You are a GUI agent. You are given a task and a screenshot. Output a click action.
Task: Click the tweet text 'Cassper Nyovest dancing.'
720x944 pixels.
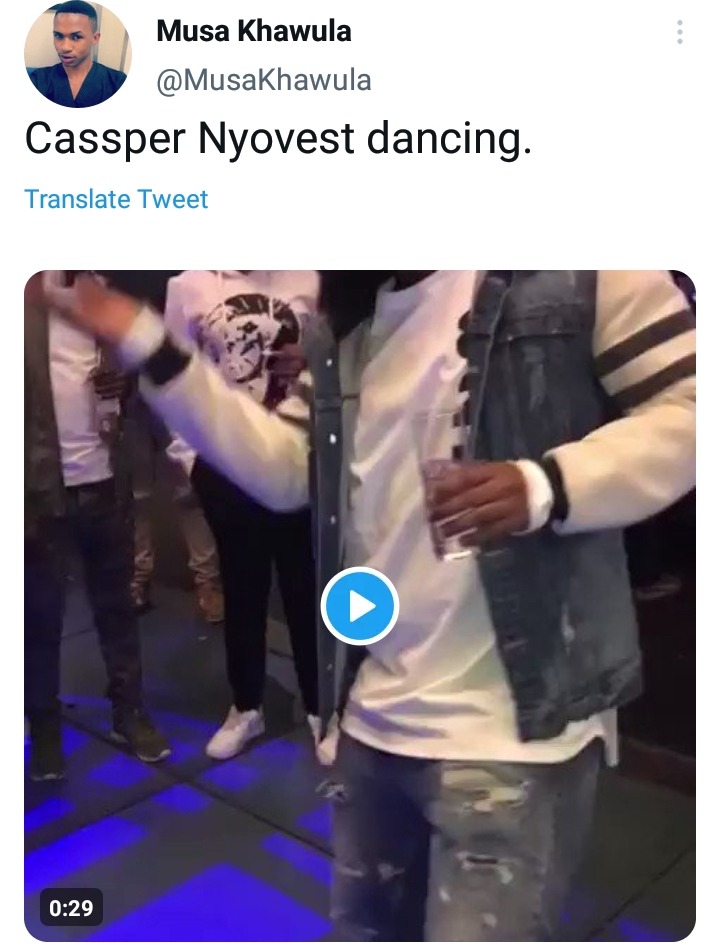[278, 139]
